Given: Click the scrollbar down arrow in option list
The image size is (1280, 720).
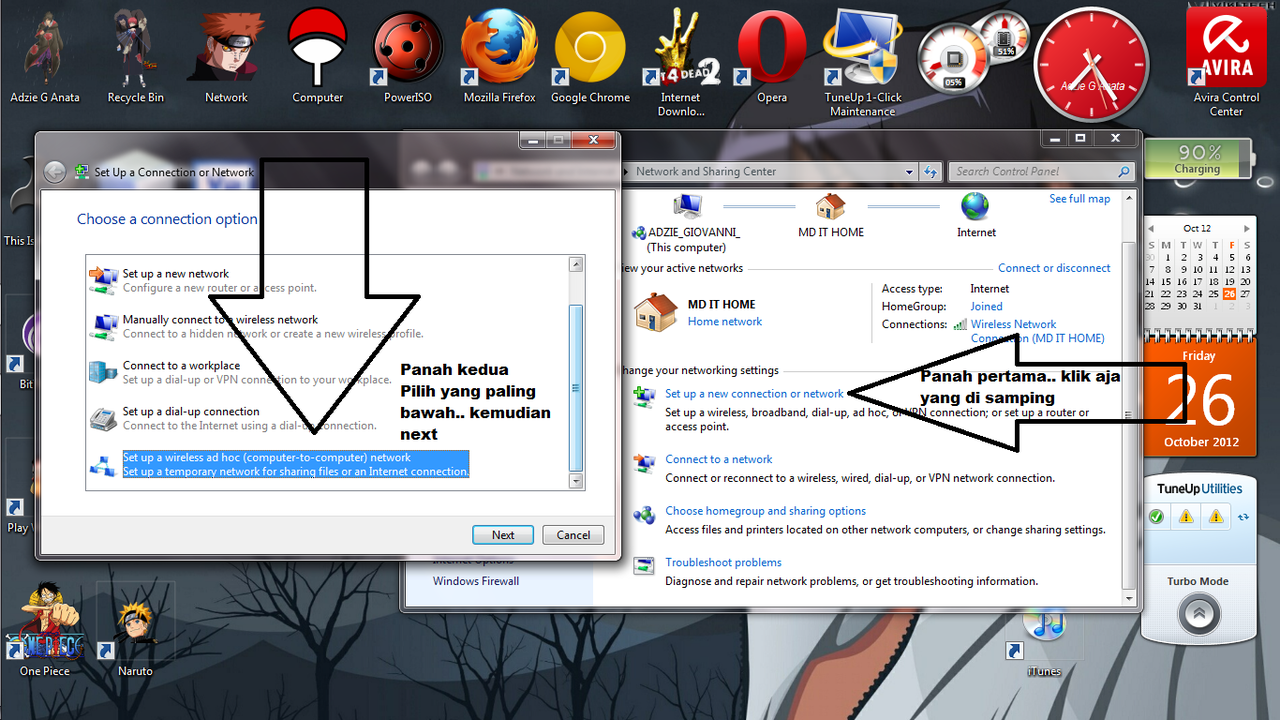Looking at the screenshot, I should click(x=575, y=481).
